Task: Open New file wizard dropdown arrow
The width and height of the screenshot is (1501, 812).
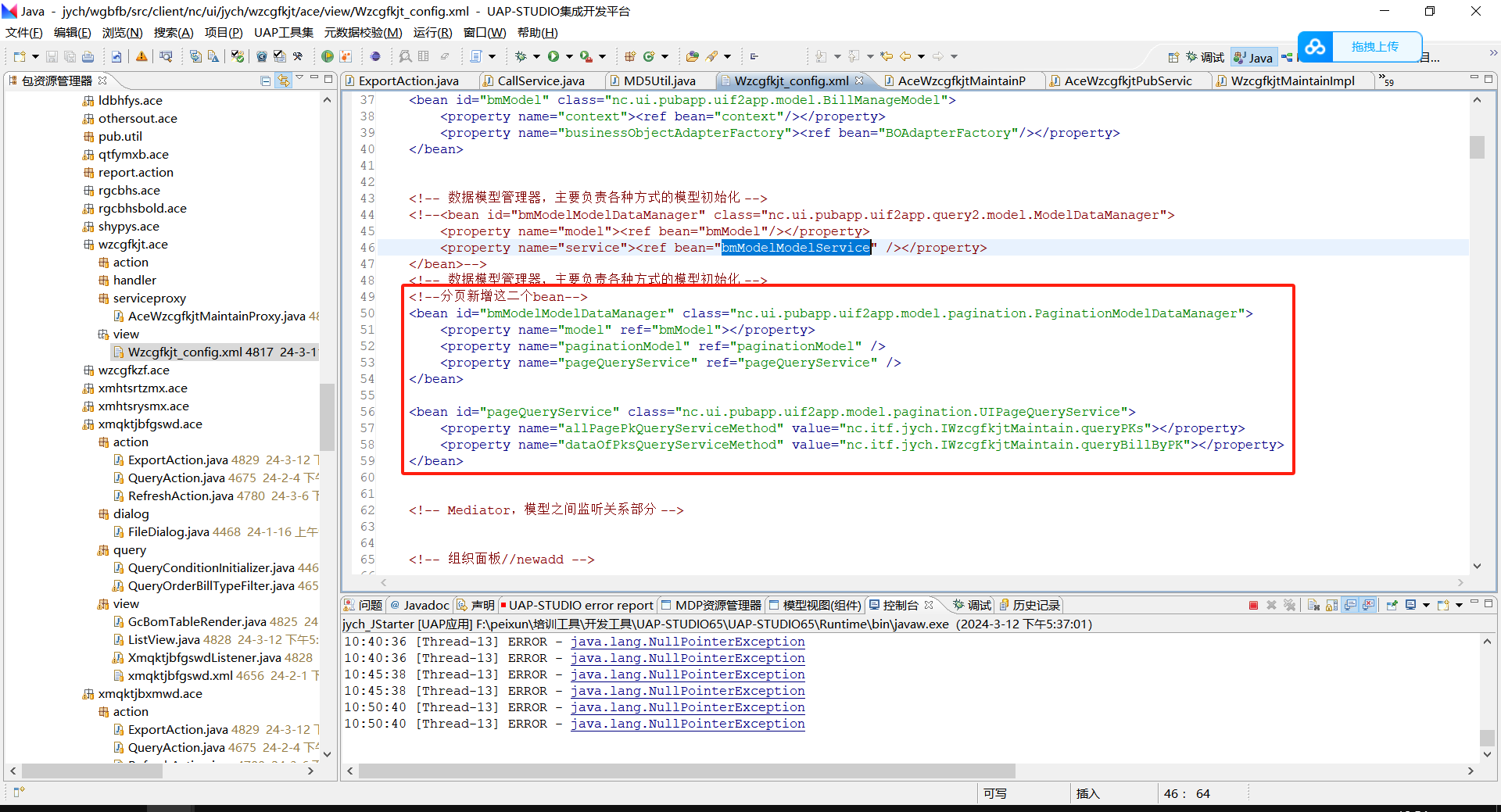Action: [35, 56]
